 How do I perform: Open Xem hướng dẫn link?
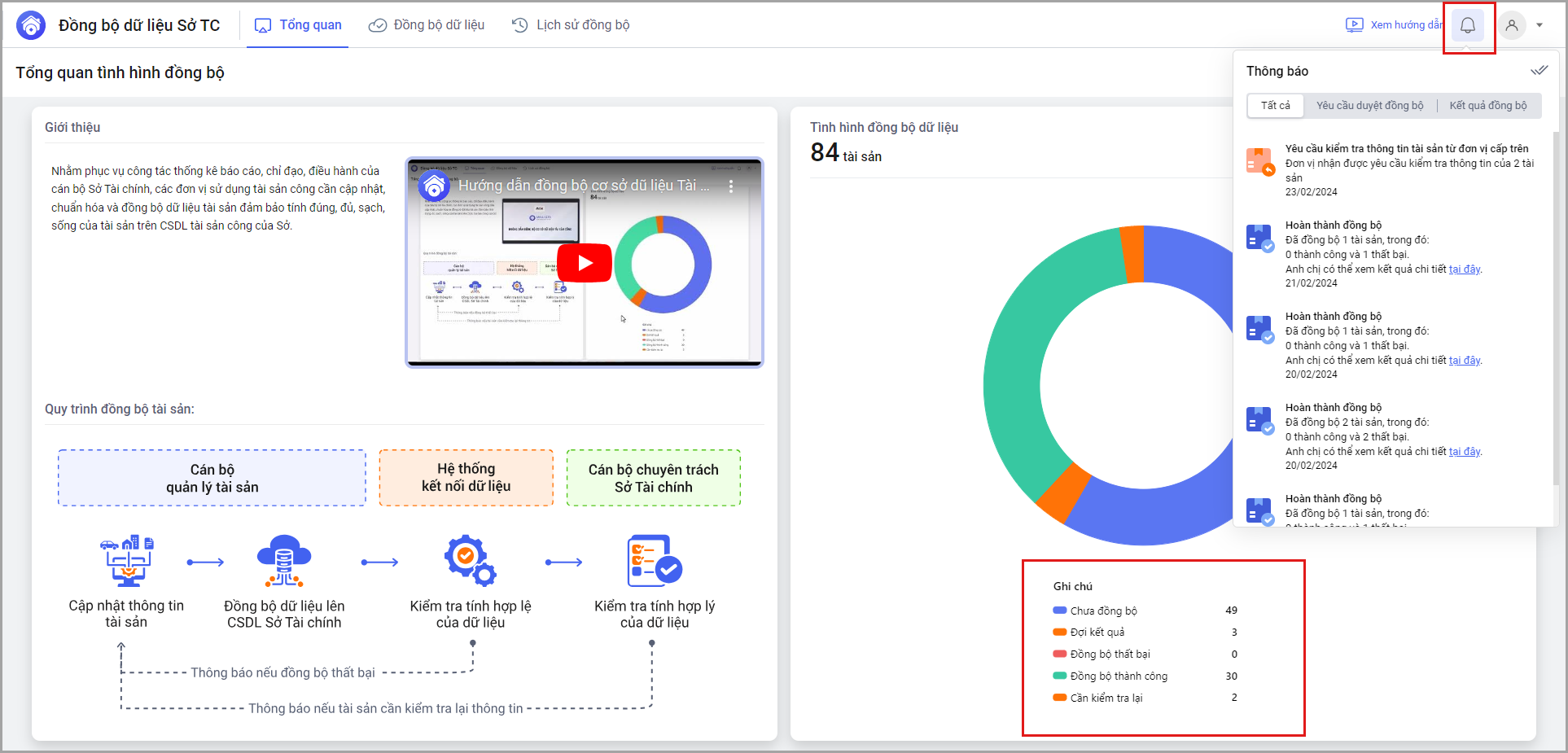(x=1394, y=25)
